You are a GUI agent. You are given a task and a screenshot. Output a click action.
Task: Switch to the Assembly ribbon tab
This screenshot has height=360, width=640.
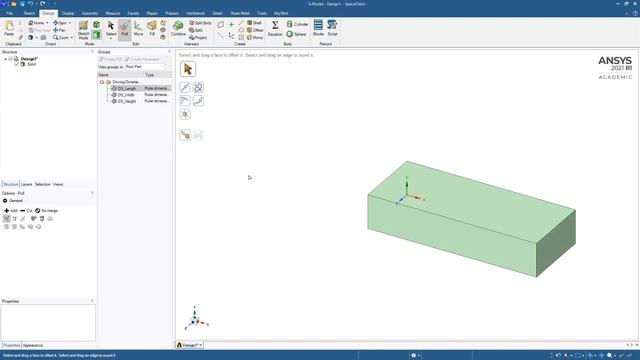(90, 13)
